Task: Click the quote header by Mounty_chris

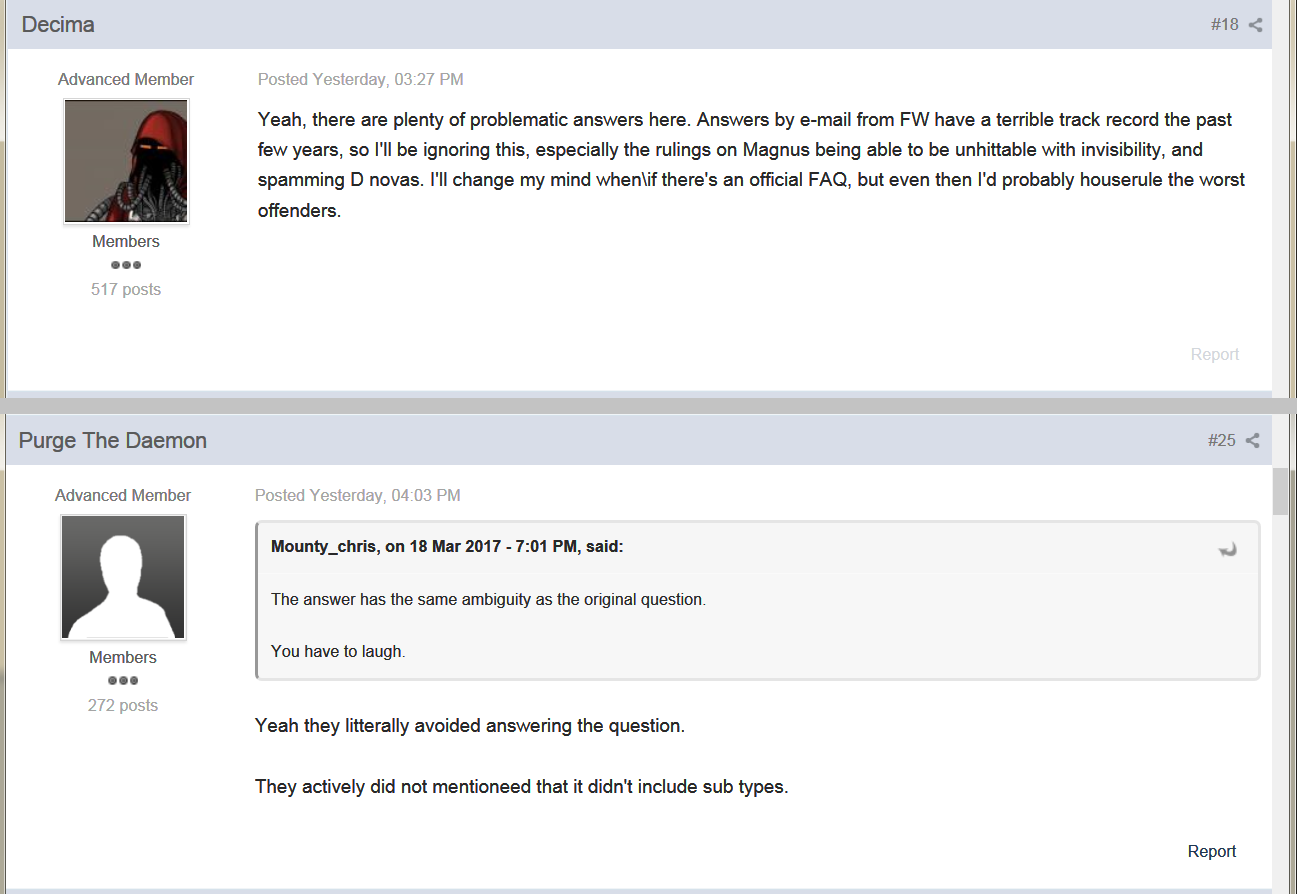Action: [447, 547]
